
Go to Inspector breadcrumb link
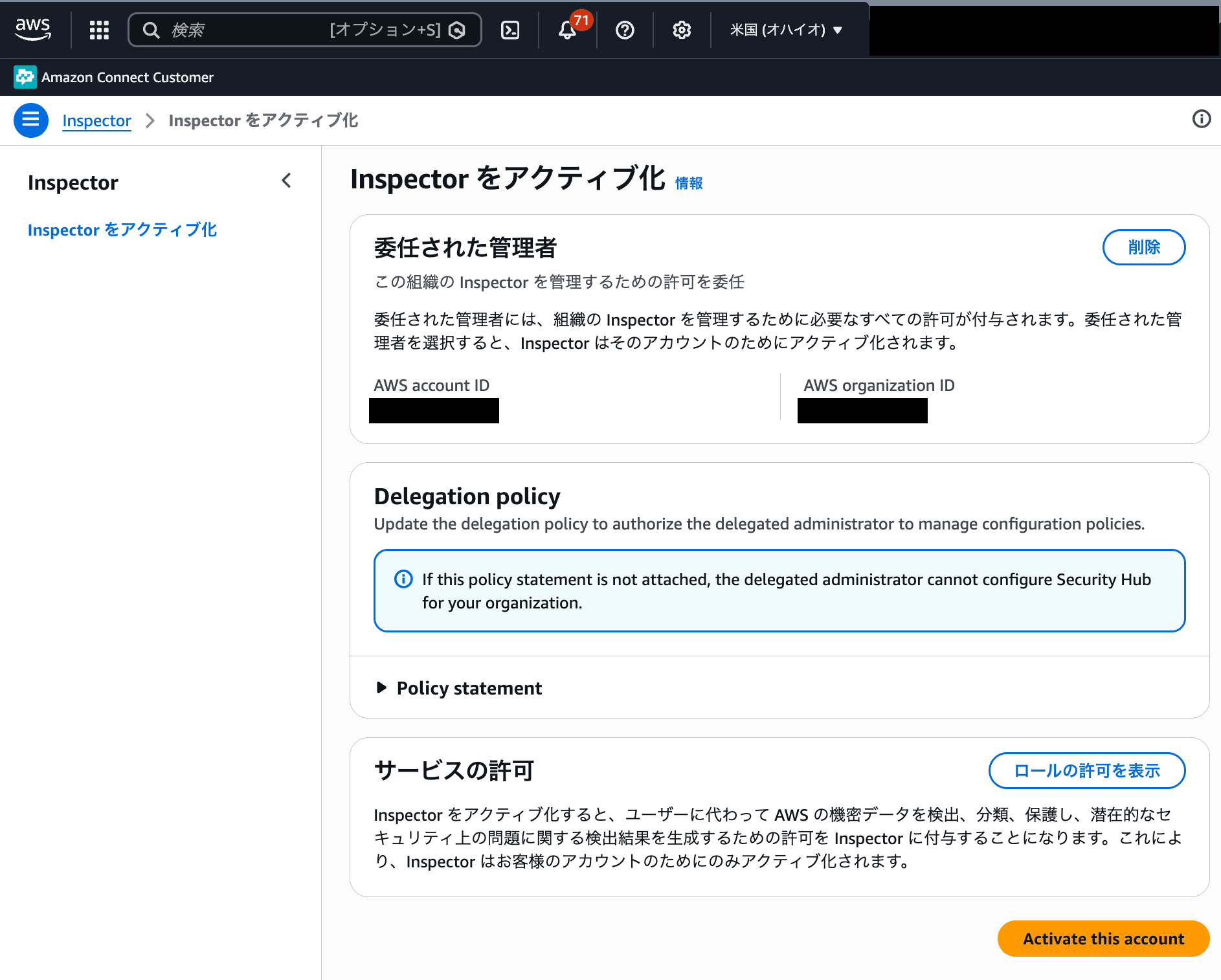pos(96,120)
